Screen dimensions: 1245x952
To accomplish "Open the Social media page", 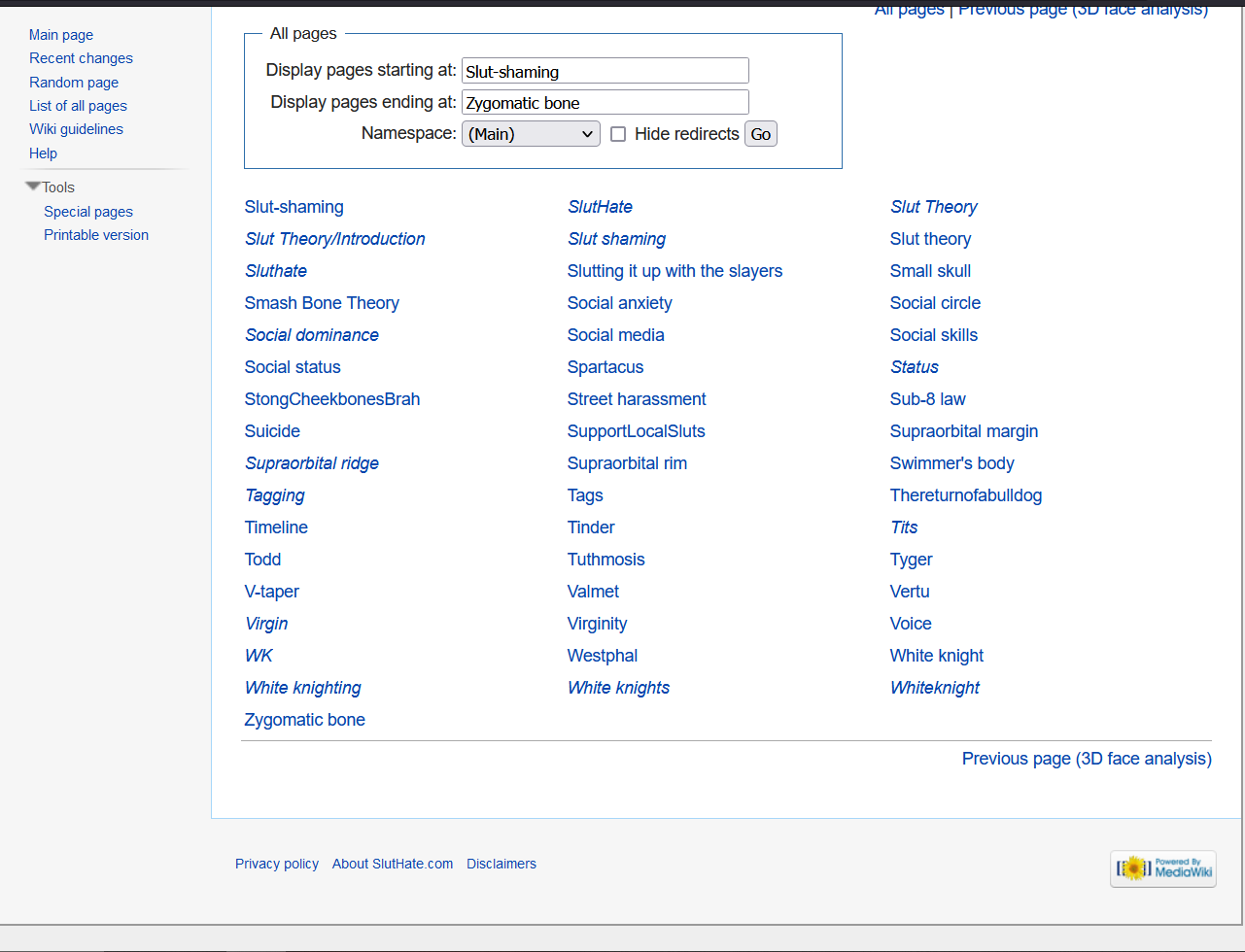I will point(616,335).
